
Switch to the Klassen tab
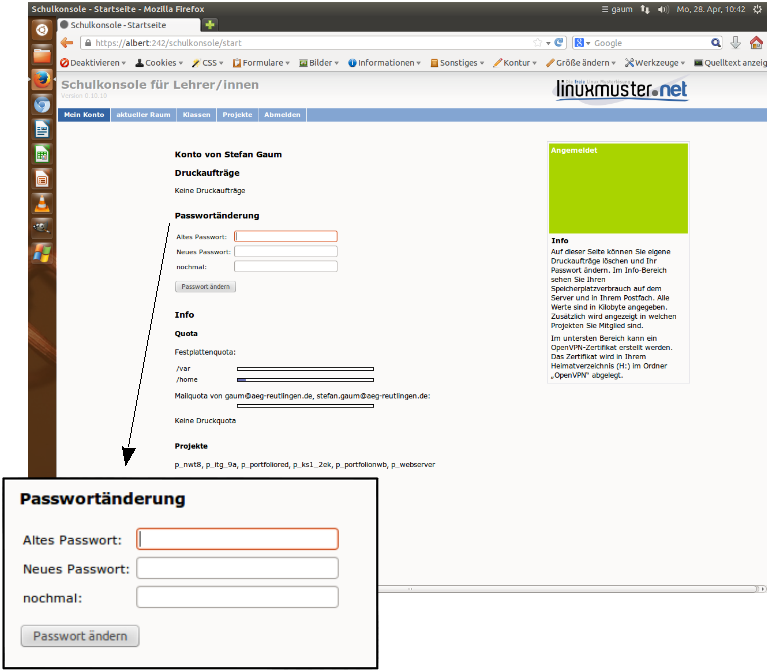pos(196,115)
